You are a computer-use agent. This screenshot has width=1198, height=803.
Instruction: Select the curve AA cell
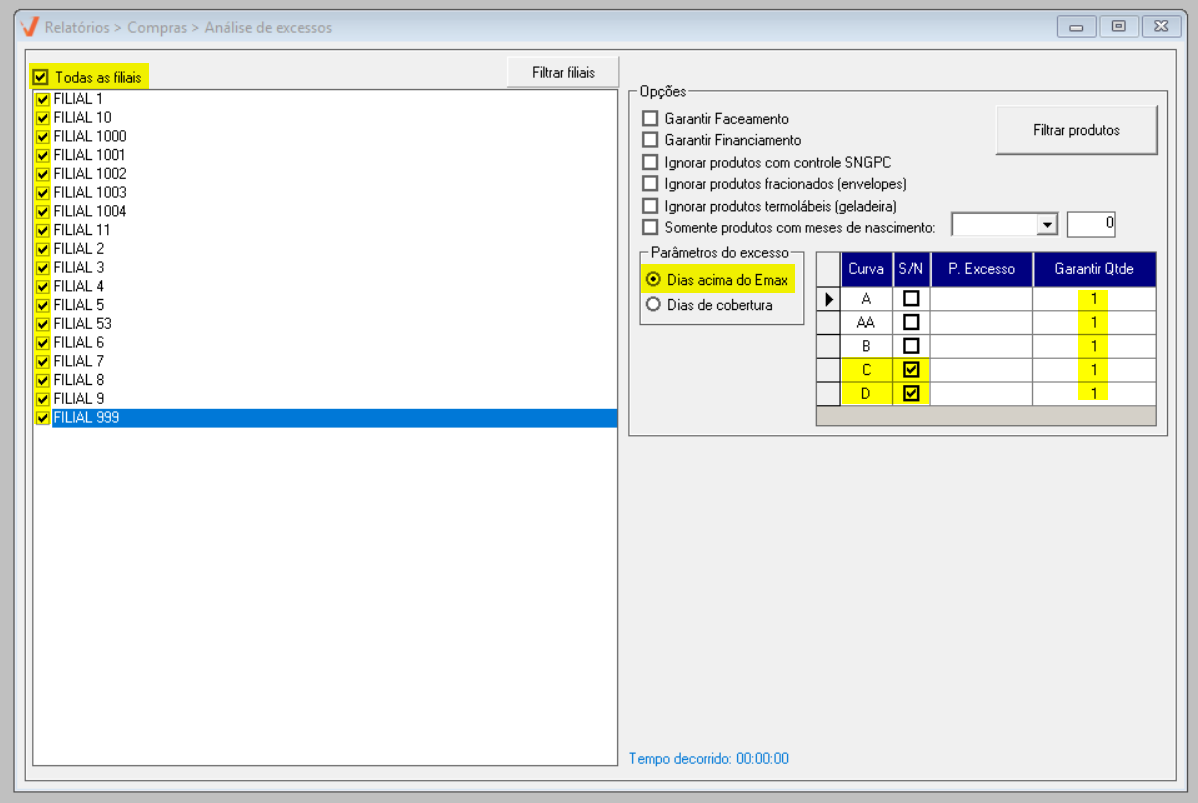click(x=866, y=322)
